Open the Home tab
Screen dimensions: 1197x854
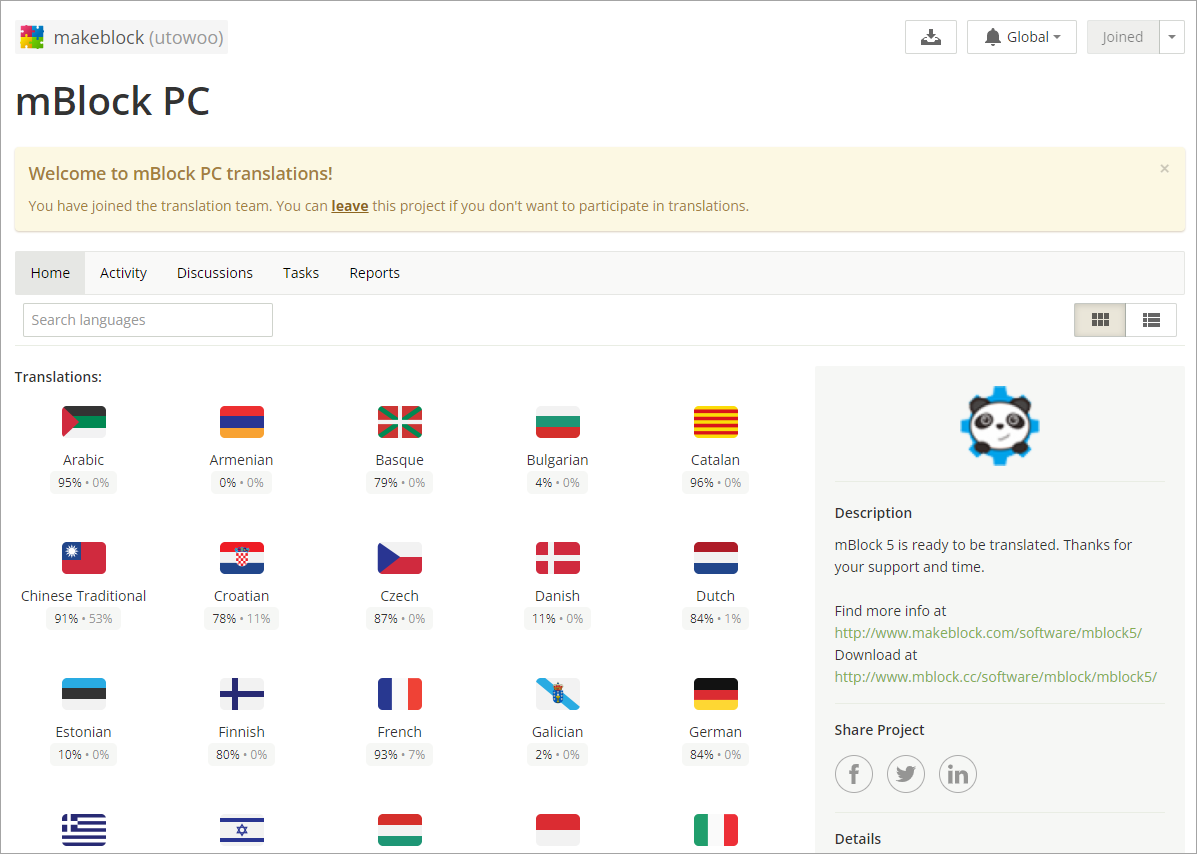point(50,273)
